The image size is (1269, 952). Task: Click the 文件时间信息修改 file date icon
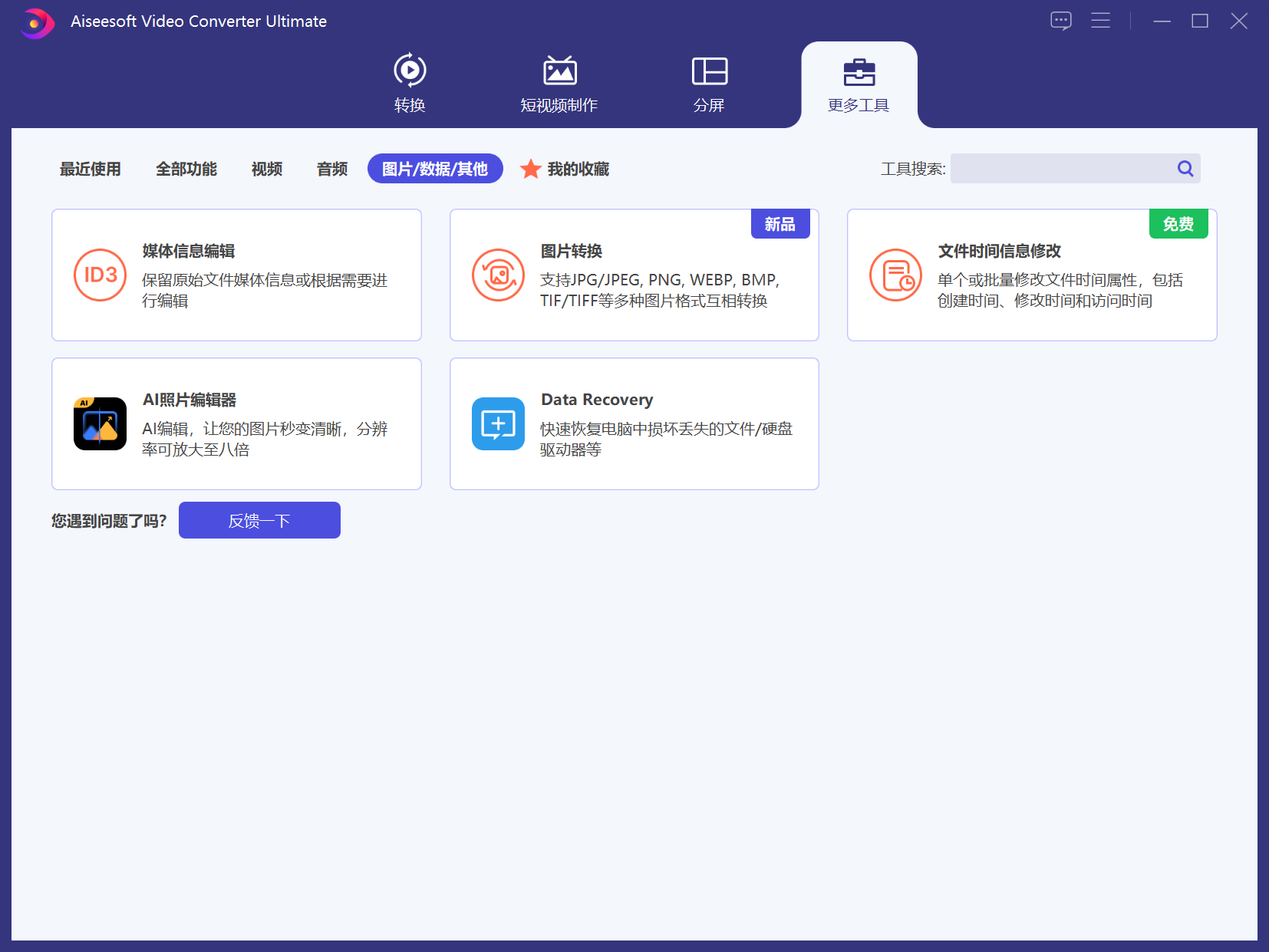click(x=895, y=275)
